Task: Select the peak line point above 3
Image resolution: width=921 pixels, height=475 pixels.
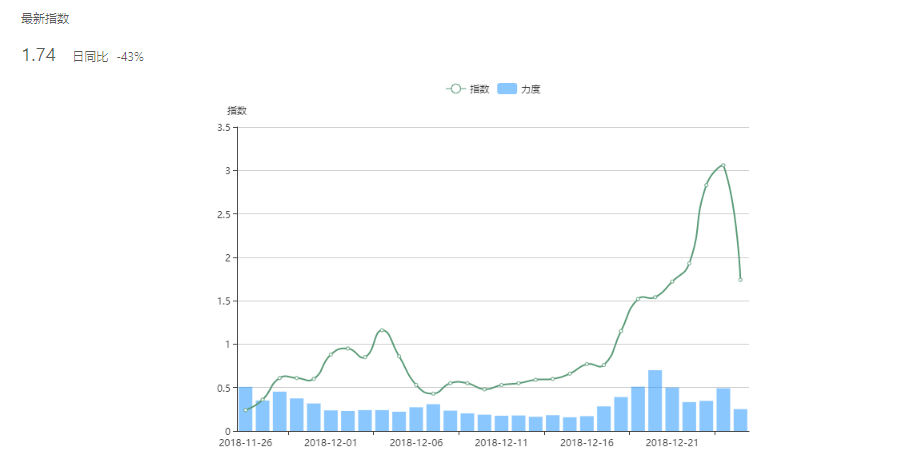Action: [723, 165]
